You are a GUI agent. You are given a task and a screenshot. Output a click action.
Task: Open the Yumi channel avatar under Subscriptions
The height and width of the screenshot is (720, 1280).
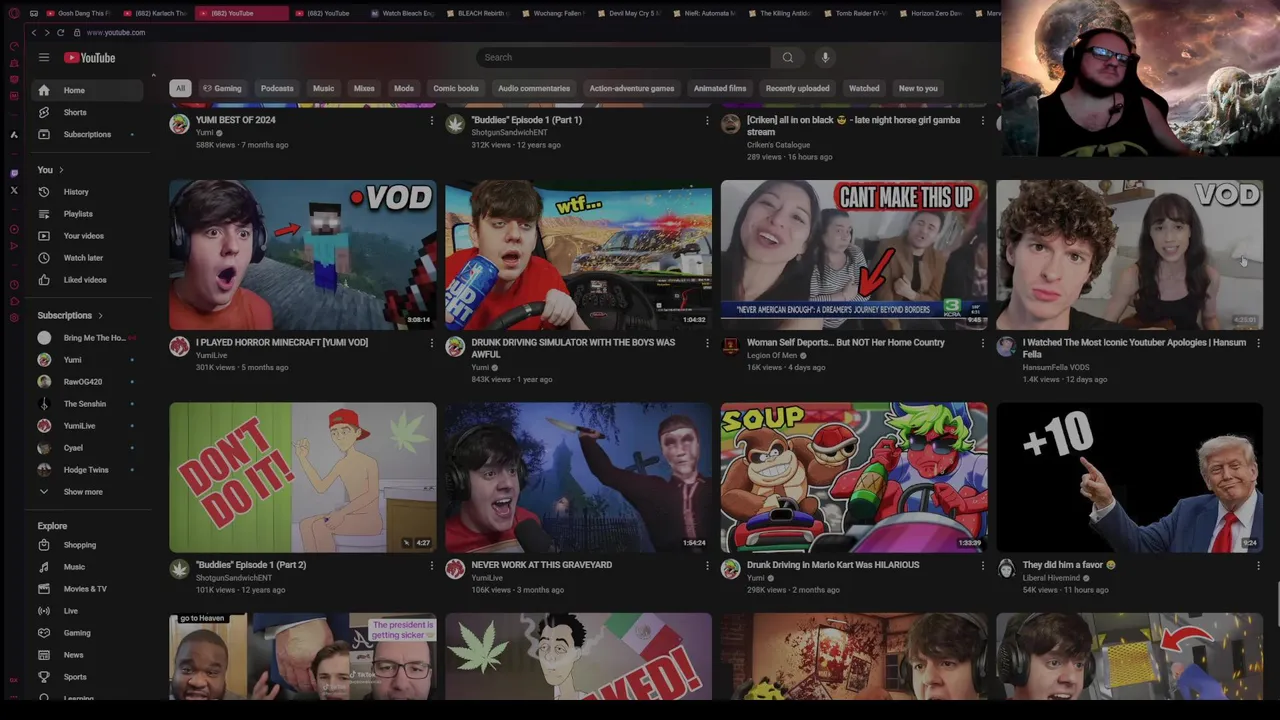44,360
